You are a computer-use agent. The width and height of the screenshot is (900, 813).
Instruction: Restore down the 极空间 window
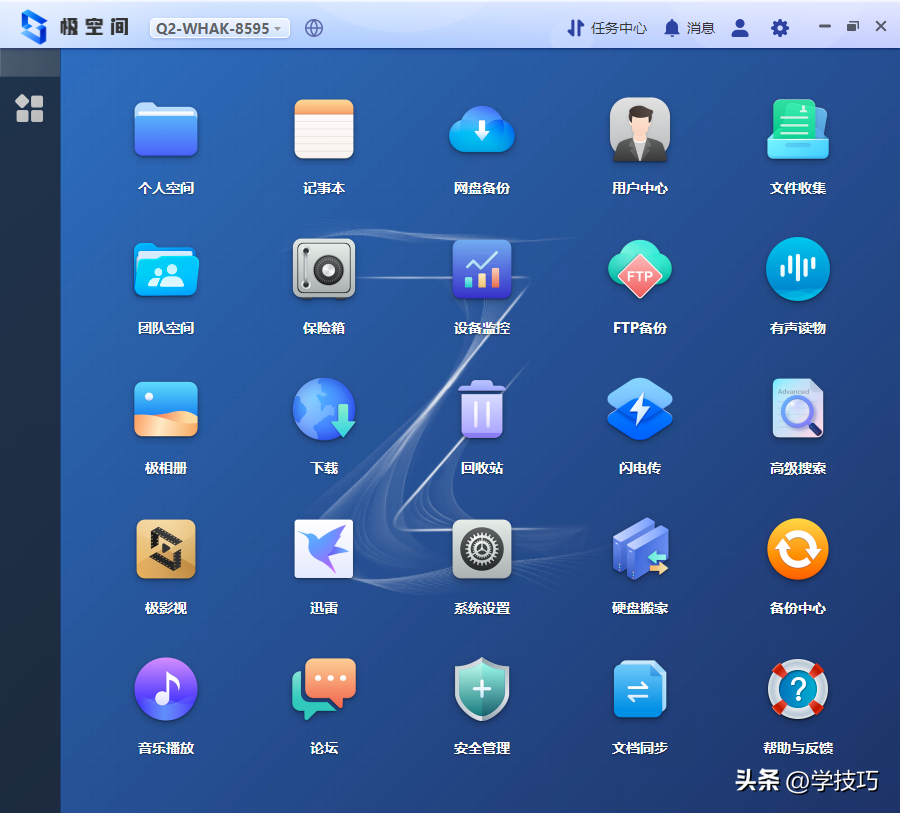point(852,26)
